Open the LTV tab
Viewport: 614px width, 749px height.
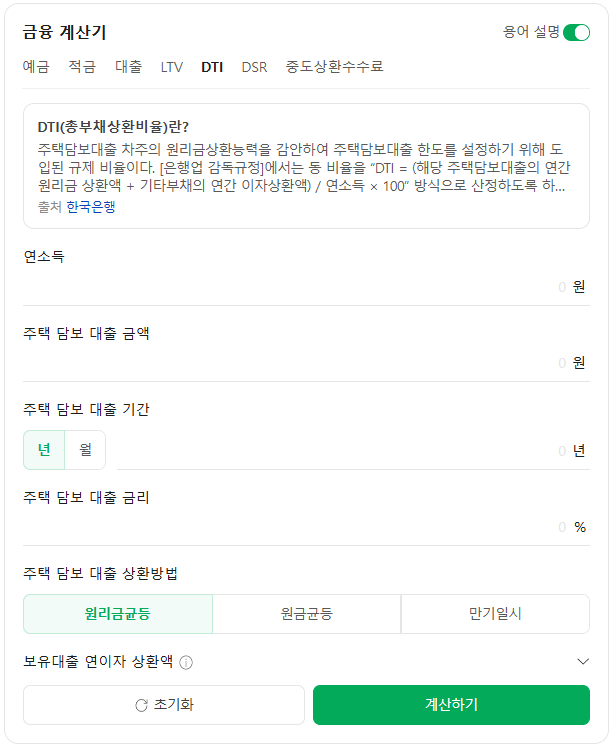pyautogui.click(x=171, y=67)
